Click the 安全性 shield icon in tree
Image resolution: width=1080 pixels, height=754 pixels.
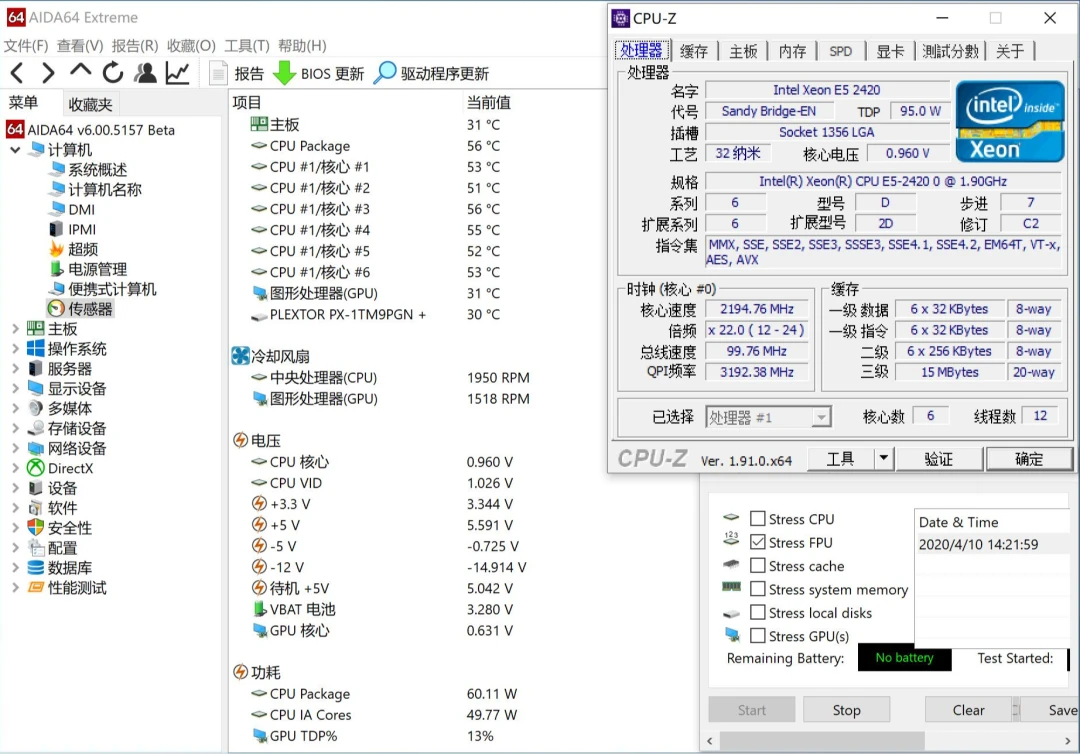[x=36, y=528]
